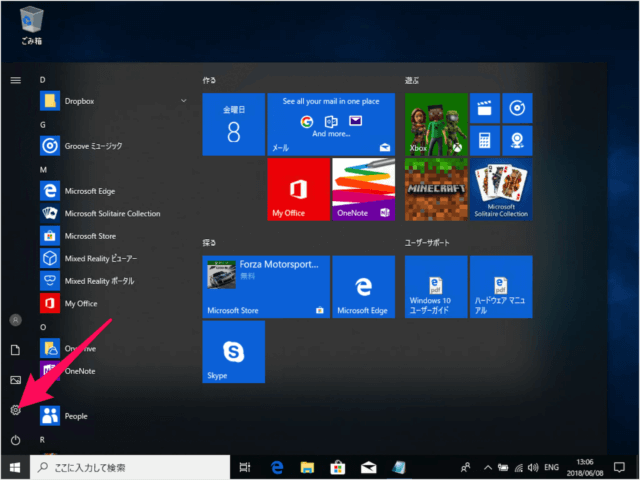Screen dimensions: 640x480
Task: Open the Camera webcam small tile
Action: (x=517, y=140)
